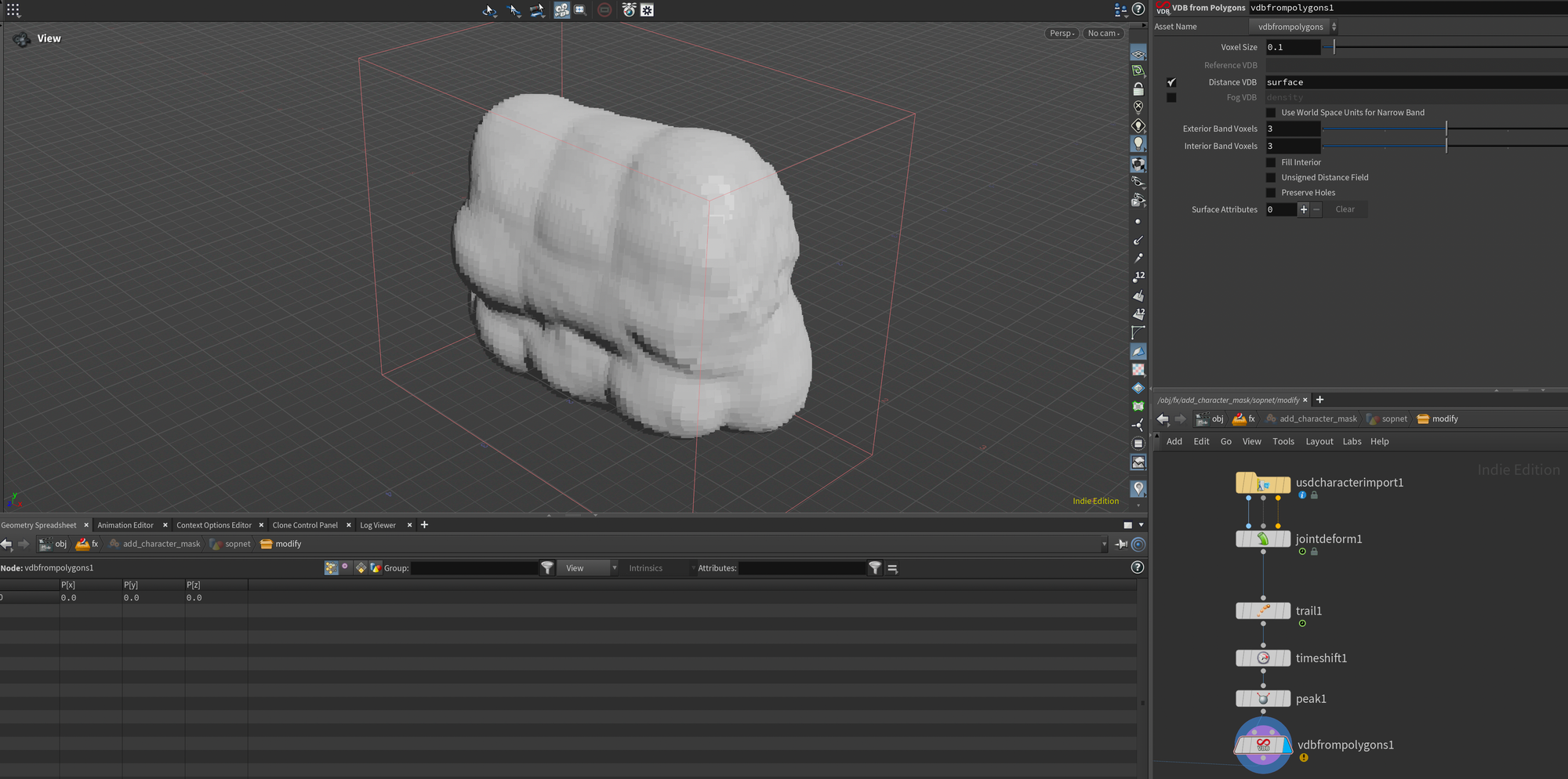Select the usdcharacterimport1 node
The image size is (1568, 779).
(1263, 484)
